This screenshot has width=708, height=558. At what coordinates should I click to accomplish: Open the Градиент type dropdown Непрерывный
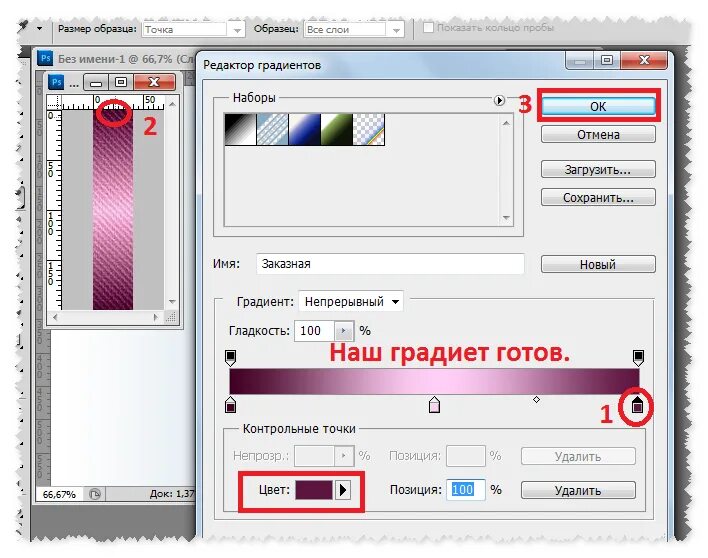(x=351, y=302)
